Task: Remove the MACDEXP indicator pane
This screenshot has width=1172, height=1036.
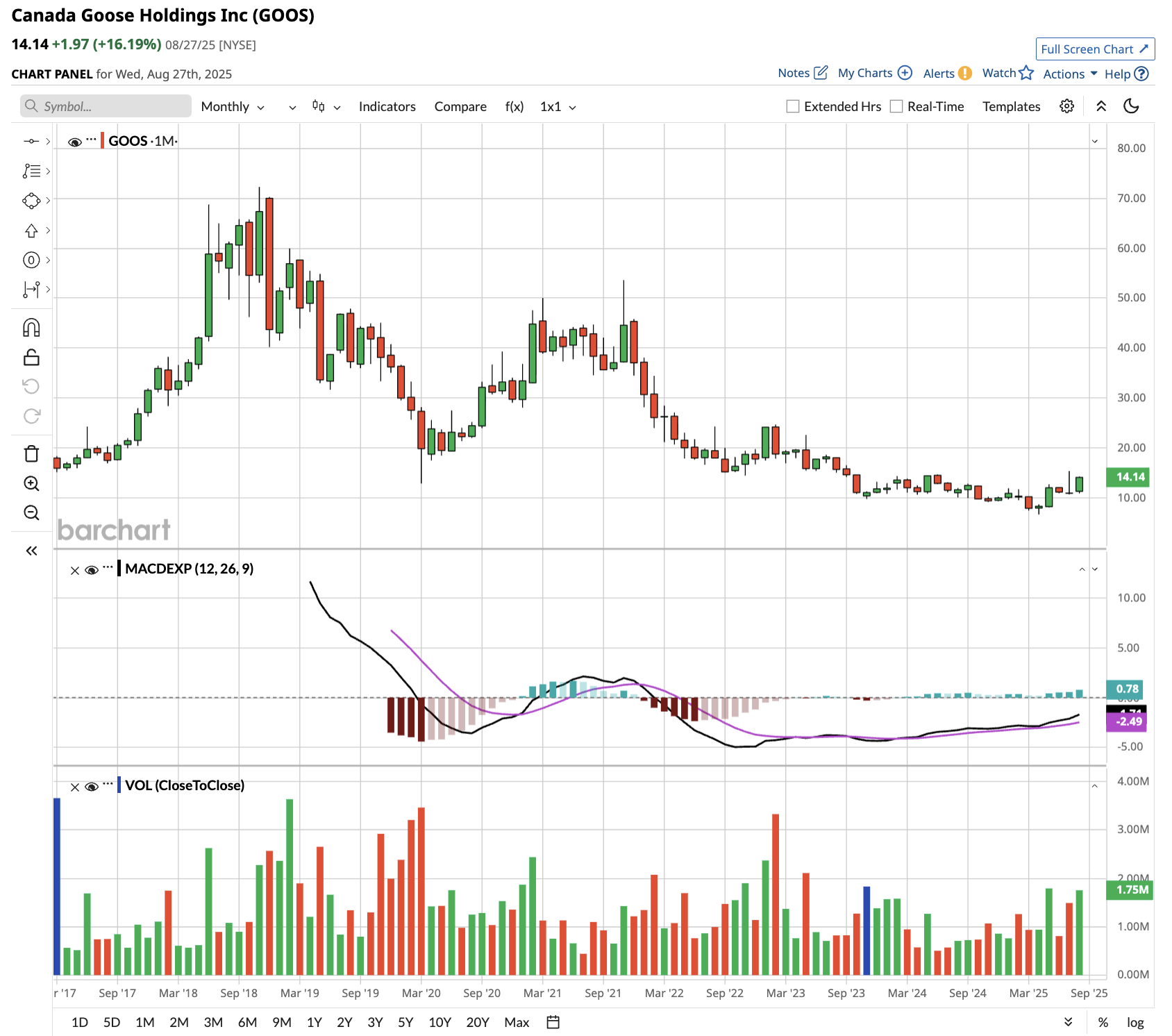Action: [75, 570]
